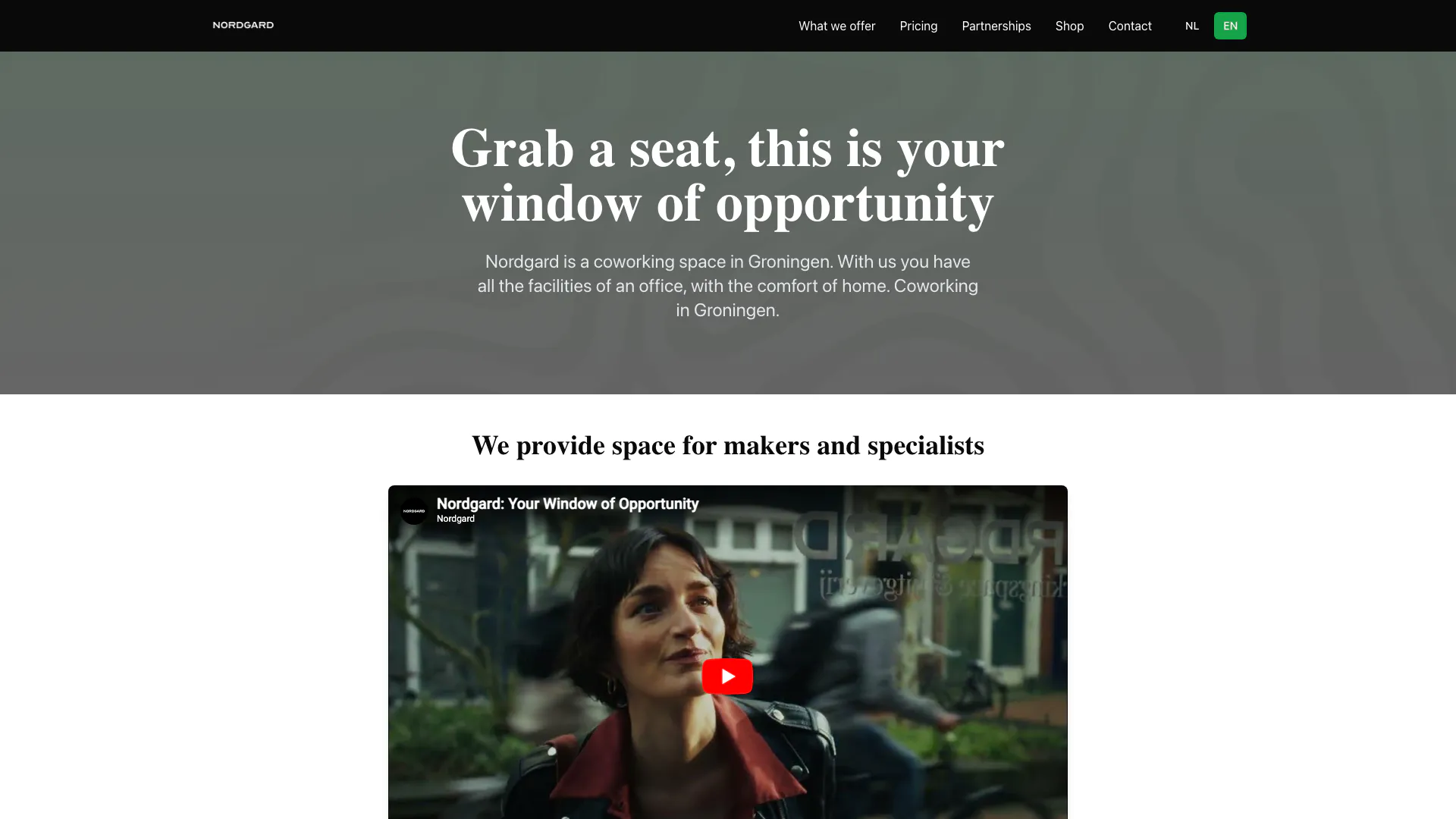The width and height of the screenshot is (1456, 819).
Task: Click the hero heading 'Grab a seat, this is your'
Action: click(727, 149)
